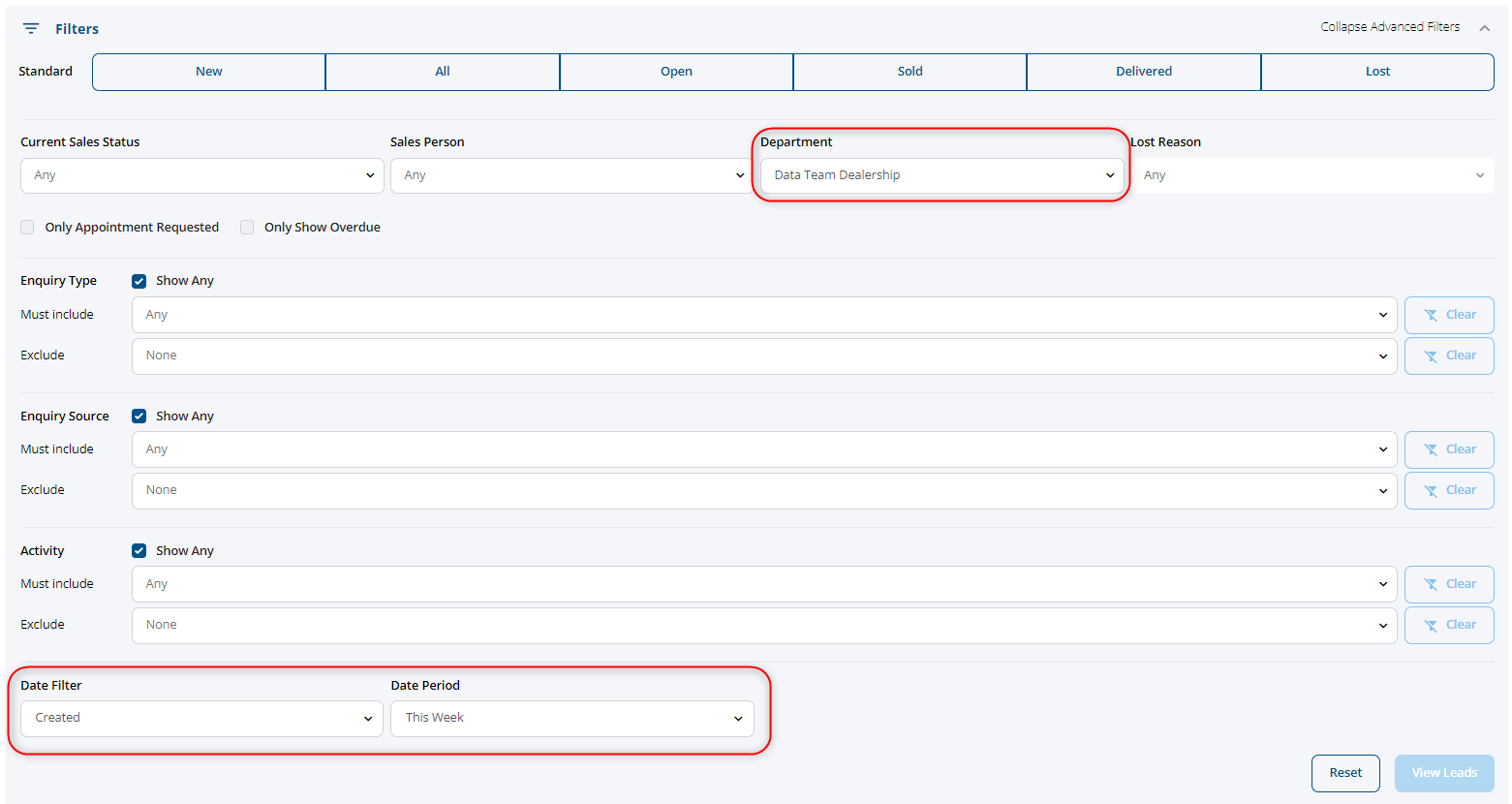Clear Enquiry Source Must include filter
1512x804 pixels.
coord(1449,449)
